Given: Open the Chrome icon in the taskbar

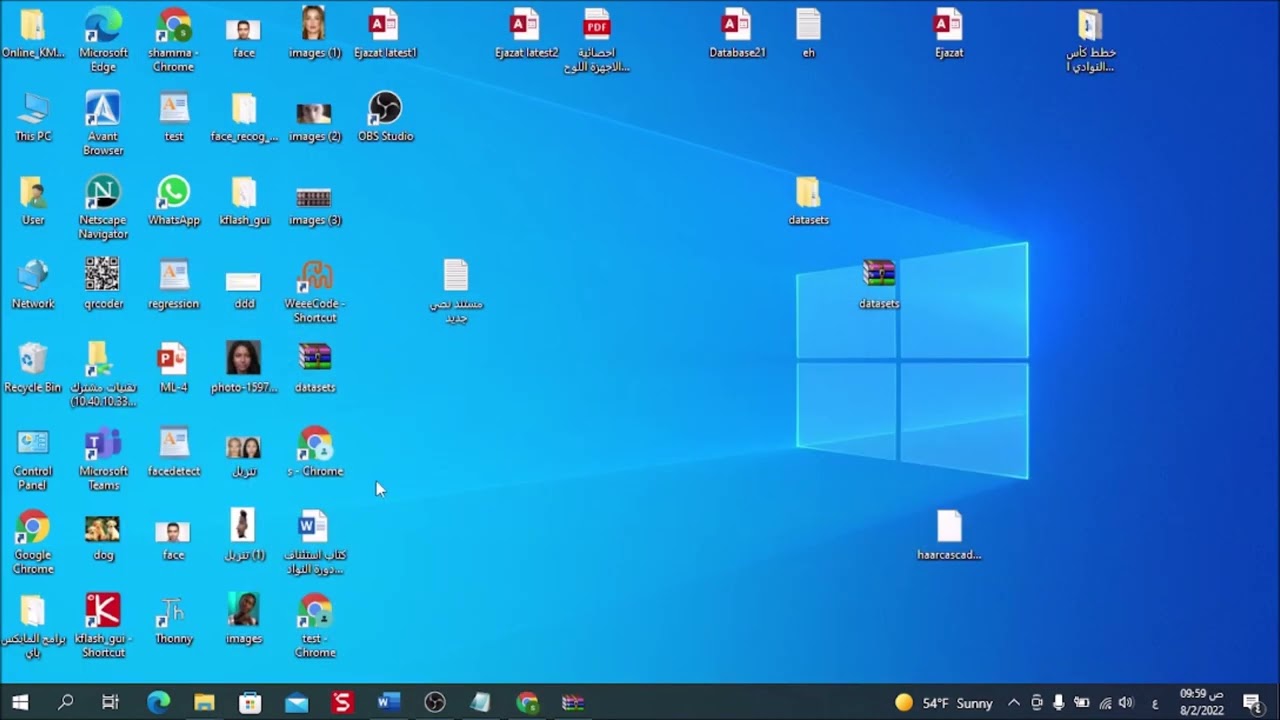Looking at the screenshot, I should pos(527,702).
